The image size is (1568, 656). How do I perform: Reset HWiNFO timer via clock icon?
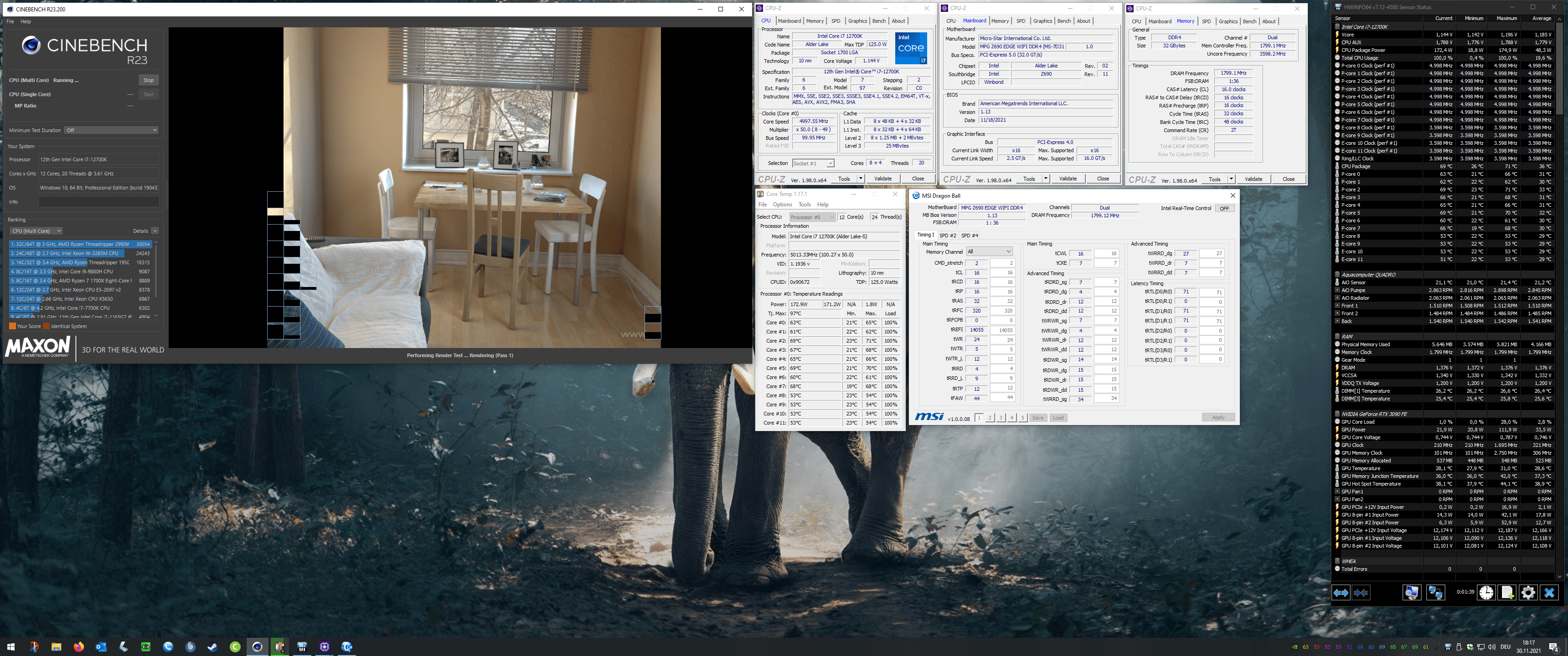pos(1486,592)
